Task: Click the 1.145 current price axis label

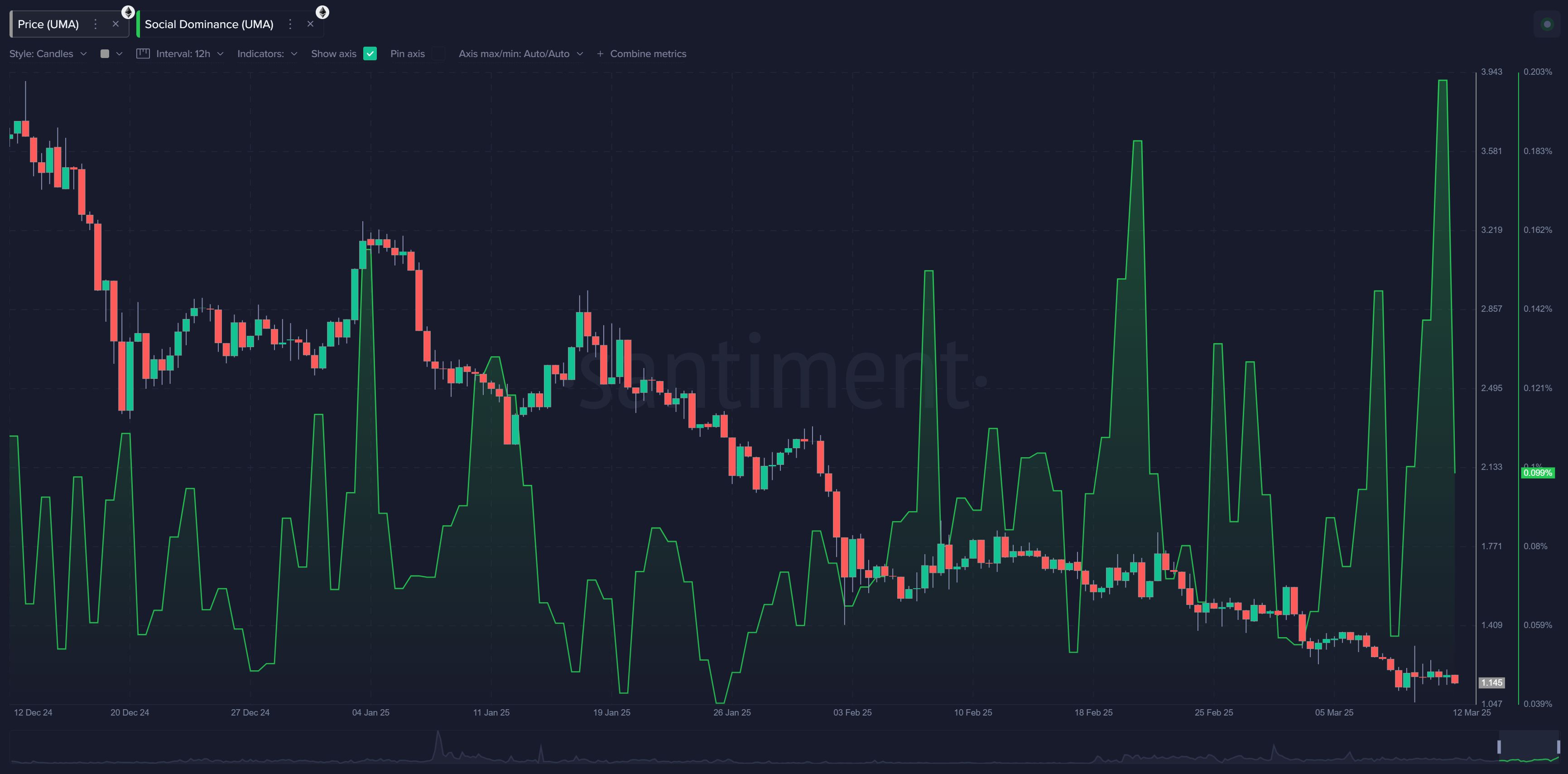Action: (x=1491, y=682)
